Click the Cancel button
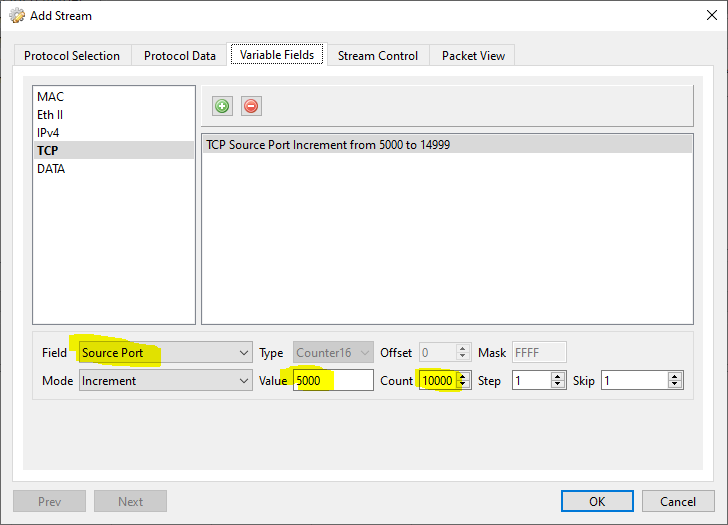Screen dimensions: 728x525 coord(678,501)
